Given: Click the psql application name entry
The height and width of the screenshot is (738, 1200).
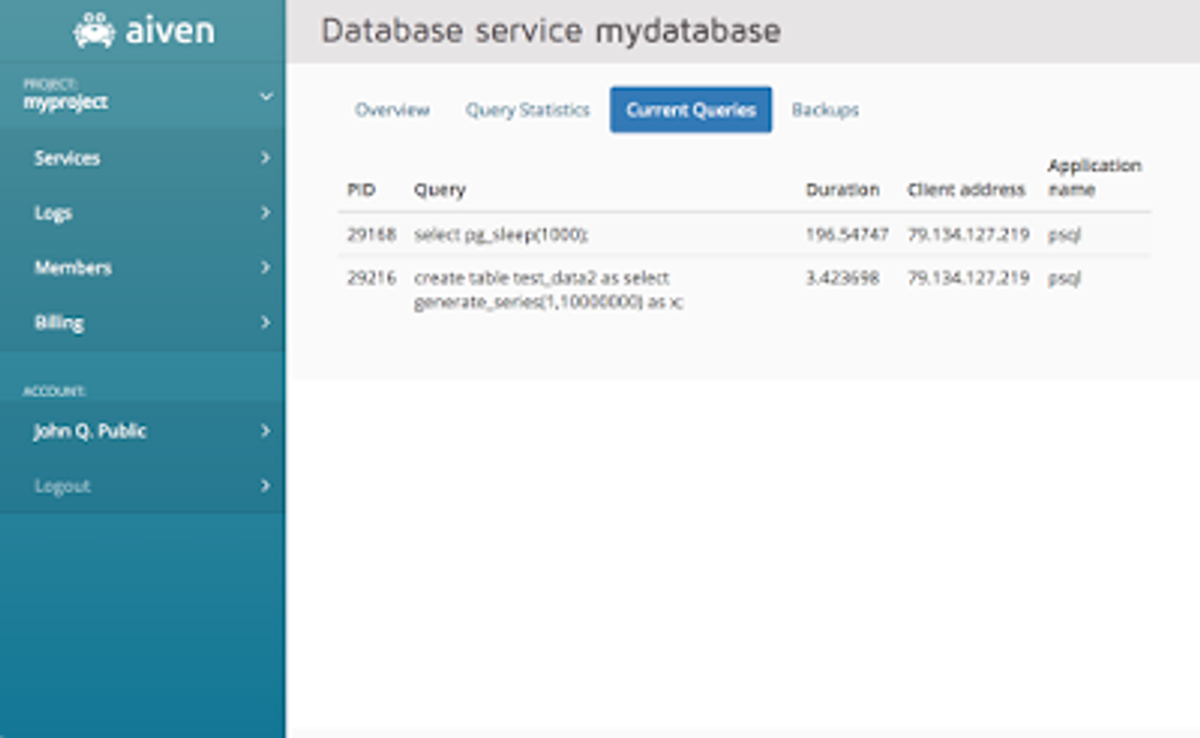Looking at the screenshot, I should pyautogui.click(x=1062, y=234).
